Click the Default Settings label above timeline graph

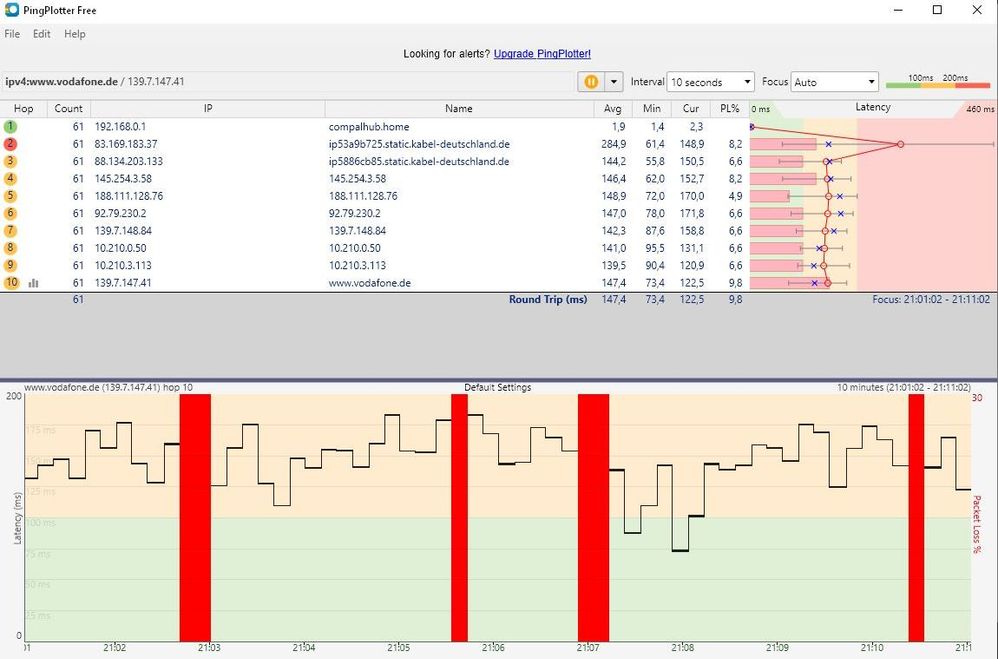498,387
